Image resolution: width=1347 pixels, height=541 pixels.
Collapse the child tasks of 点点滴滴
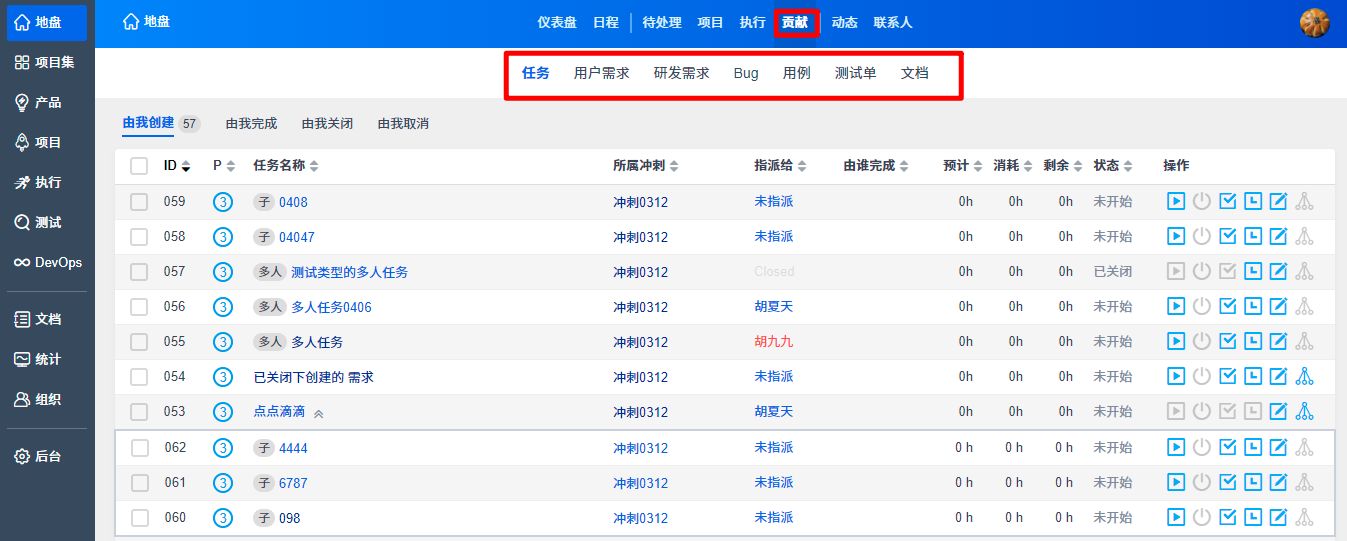click(319, 413)
